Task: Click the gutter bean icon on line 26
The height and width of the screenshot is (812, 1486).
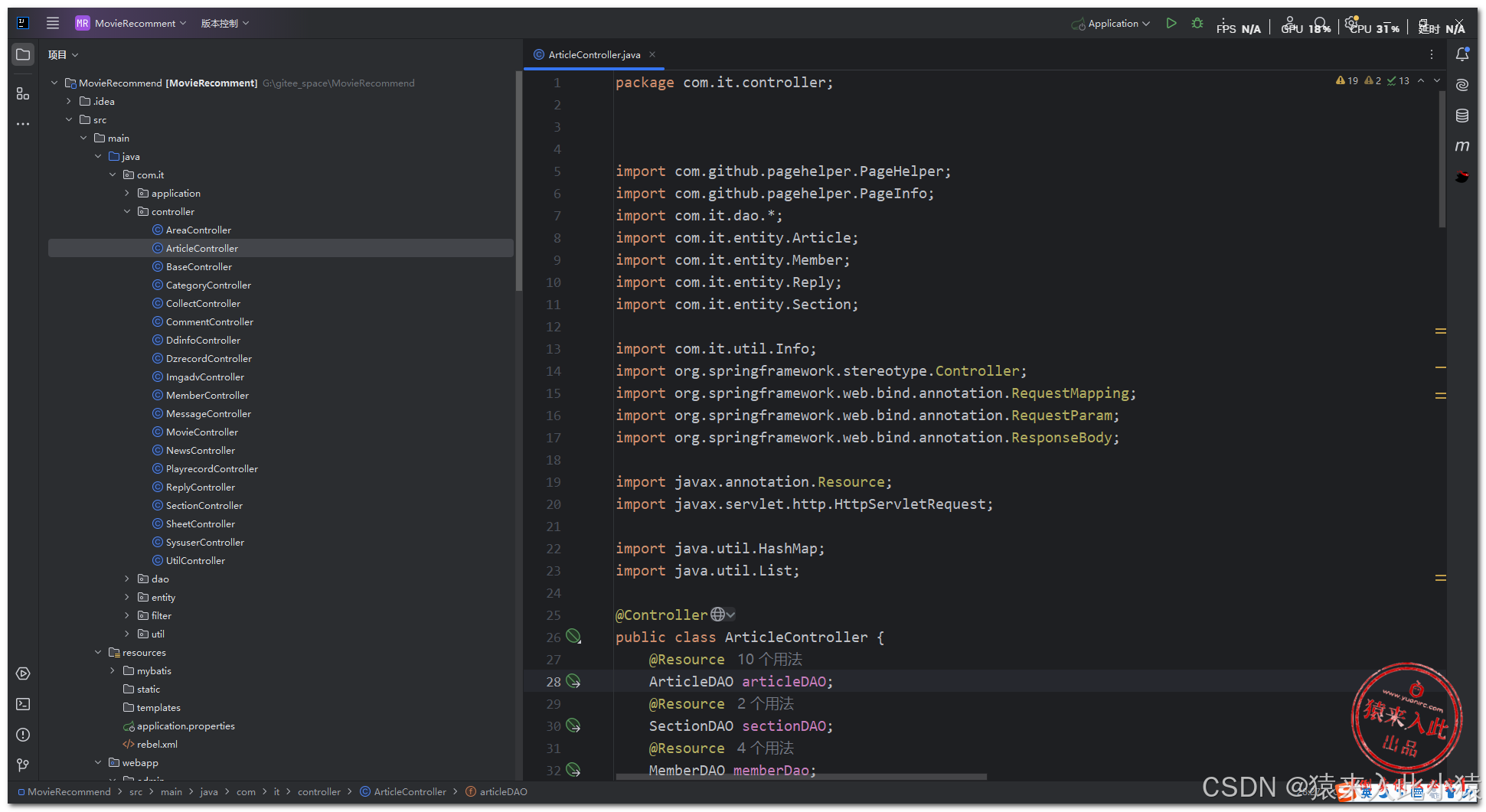Action: [x=573, y=636]
